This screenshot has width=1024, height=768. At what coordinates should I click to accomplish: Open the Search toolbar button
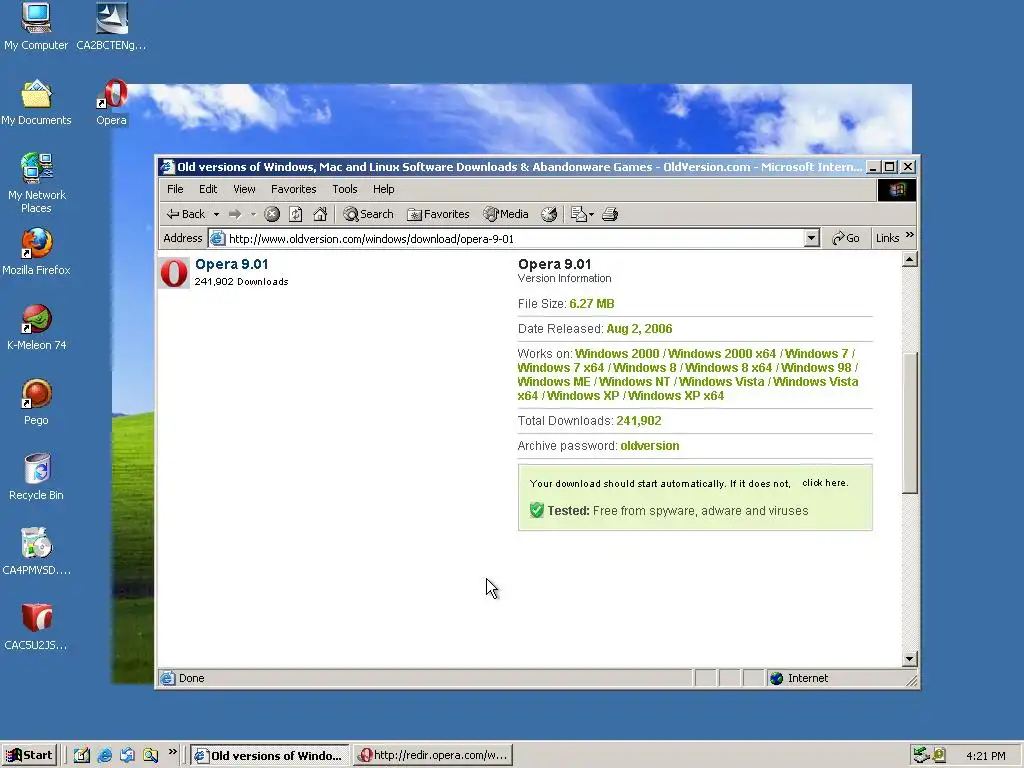pyautogui.click(x=368, y=214)
